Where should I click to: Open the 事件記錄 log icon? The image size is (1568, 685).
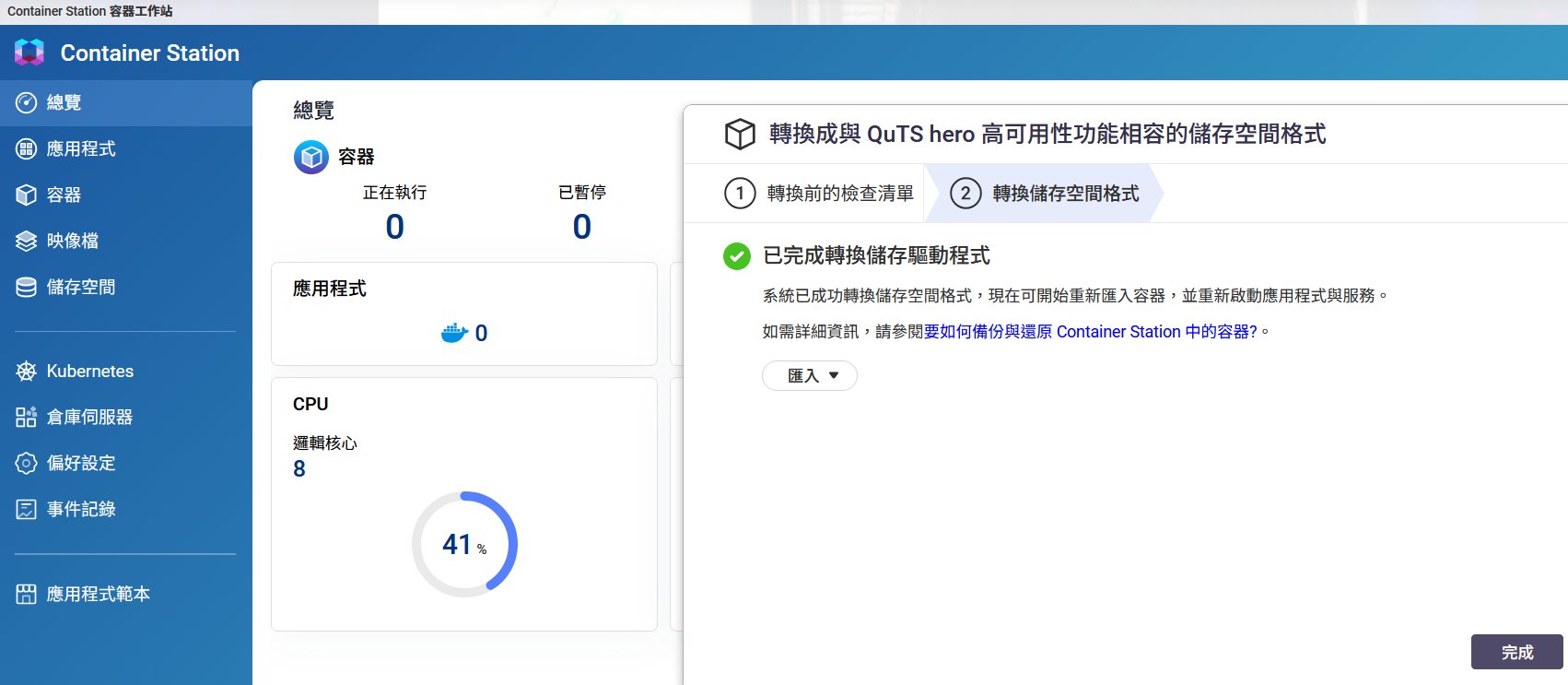click(x=27, y=509)
